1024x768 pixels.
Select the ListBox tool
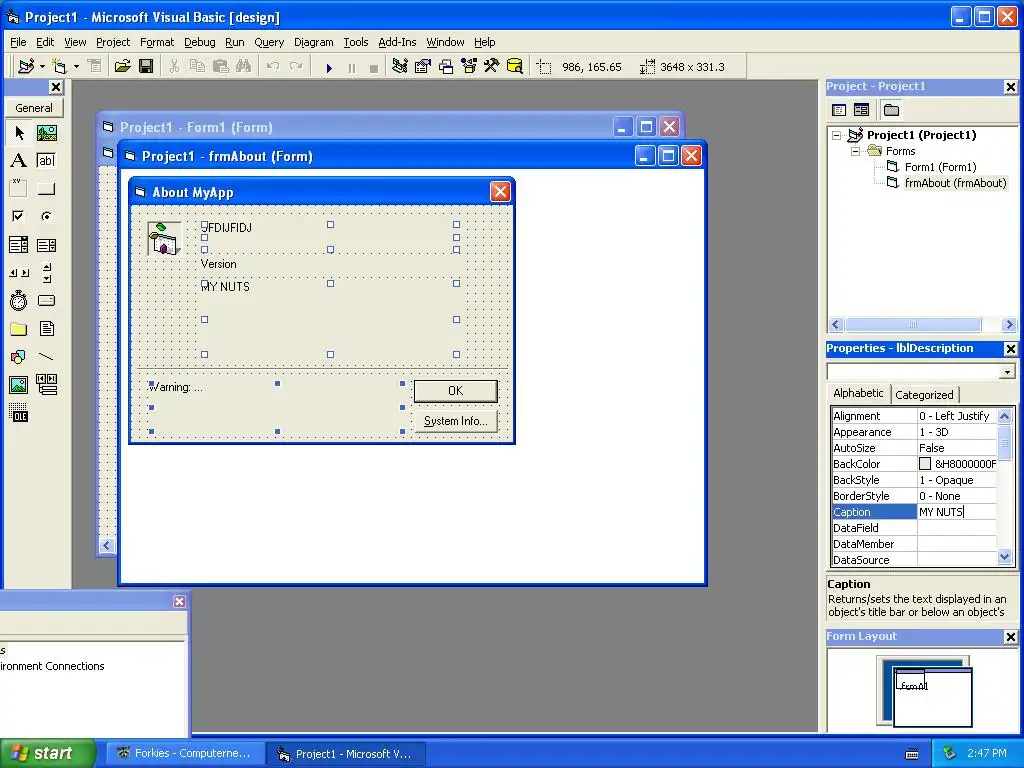pos(46,245)
